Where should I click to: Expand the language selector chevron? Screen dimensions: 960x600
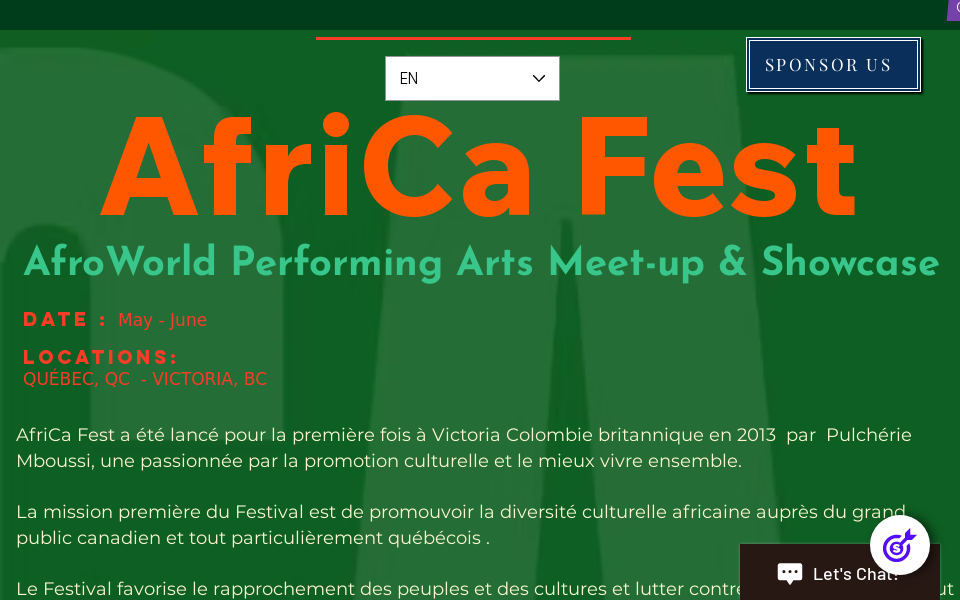(x=538, y=78)
